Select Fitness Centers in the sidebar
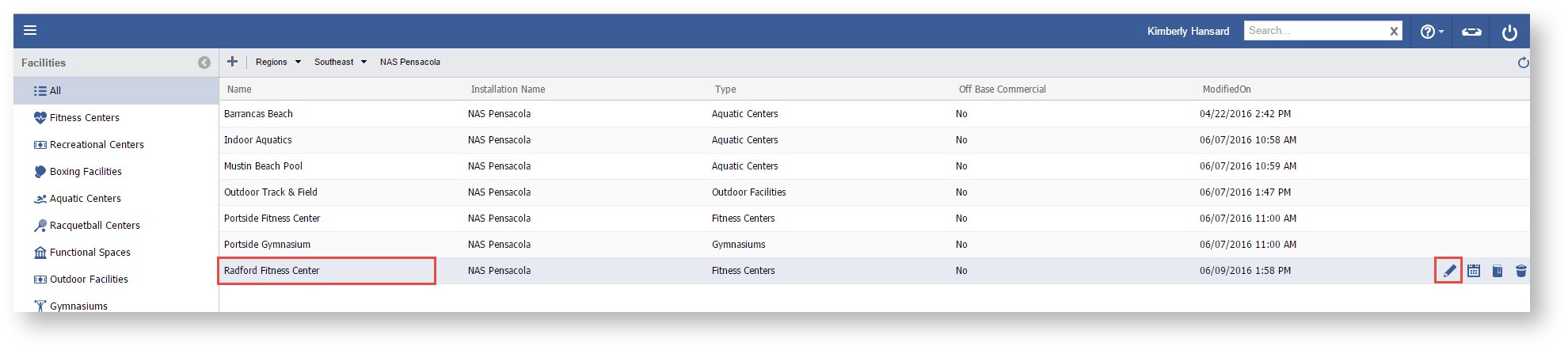The height and width of the screenshot is (350, 1568). click(x=84, y=118)
